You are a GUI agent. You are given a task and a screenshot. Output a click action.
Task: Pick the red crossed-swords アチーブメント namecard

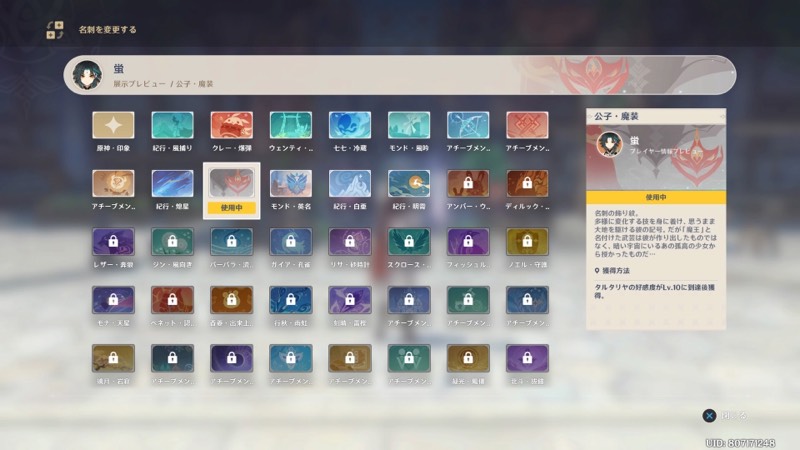[528, 125]
